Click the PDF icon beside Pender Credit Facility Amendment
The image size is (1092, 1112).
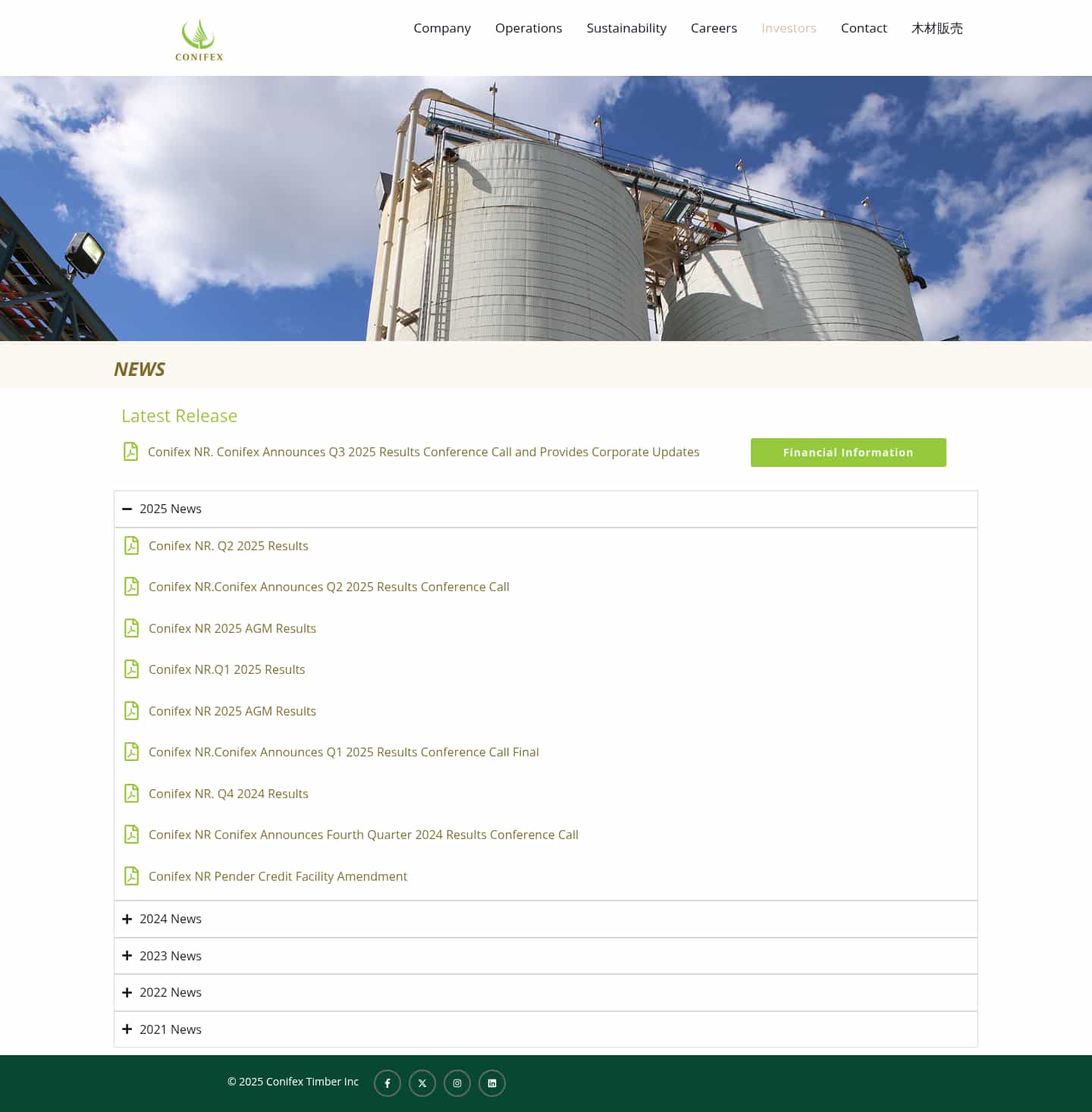(131, 876)
